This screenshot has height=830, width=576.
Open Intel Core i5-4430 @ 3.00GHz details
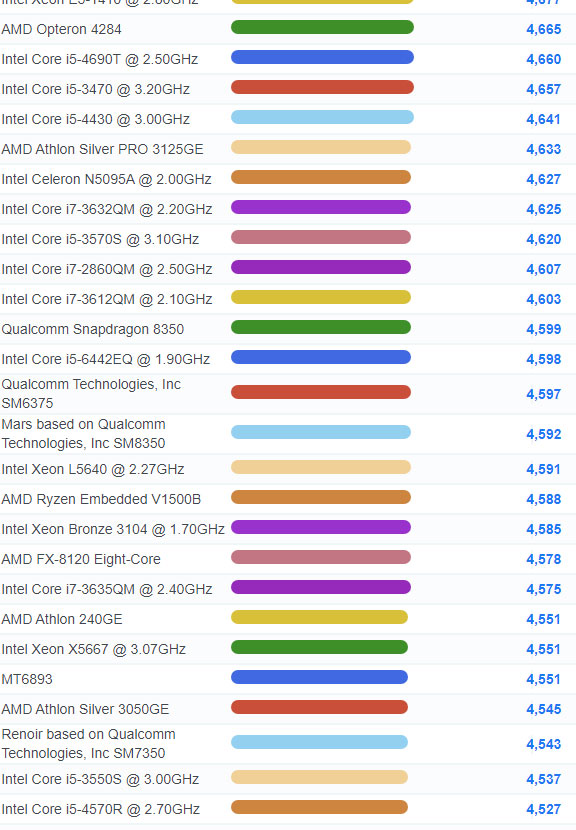click(95, 120)
